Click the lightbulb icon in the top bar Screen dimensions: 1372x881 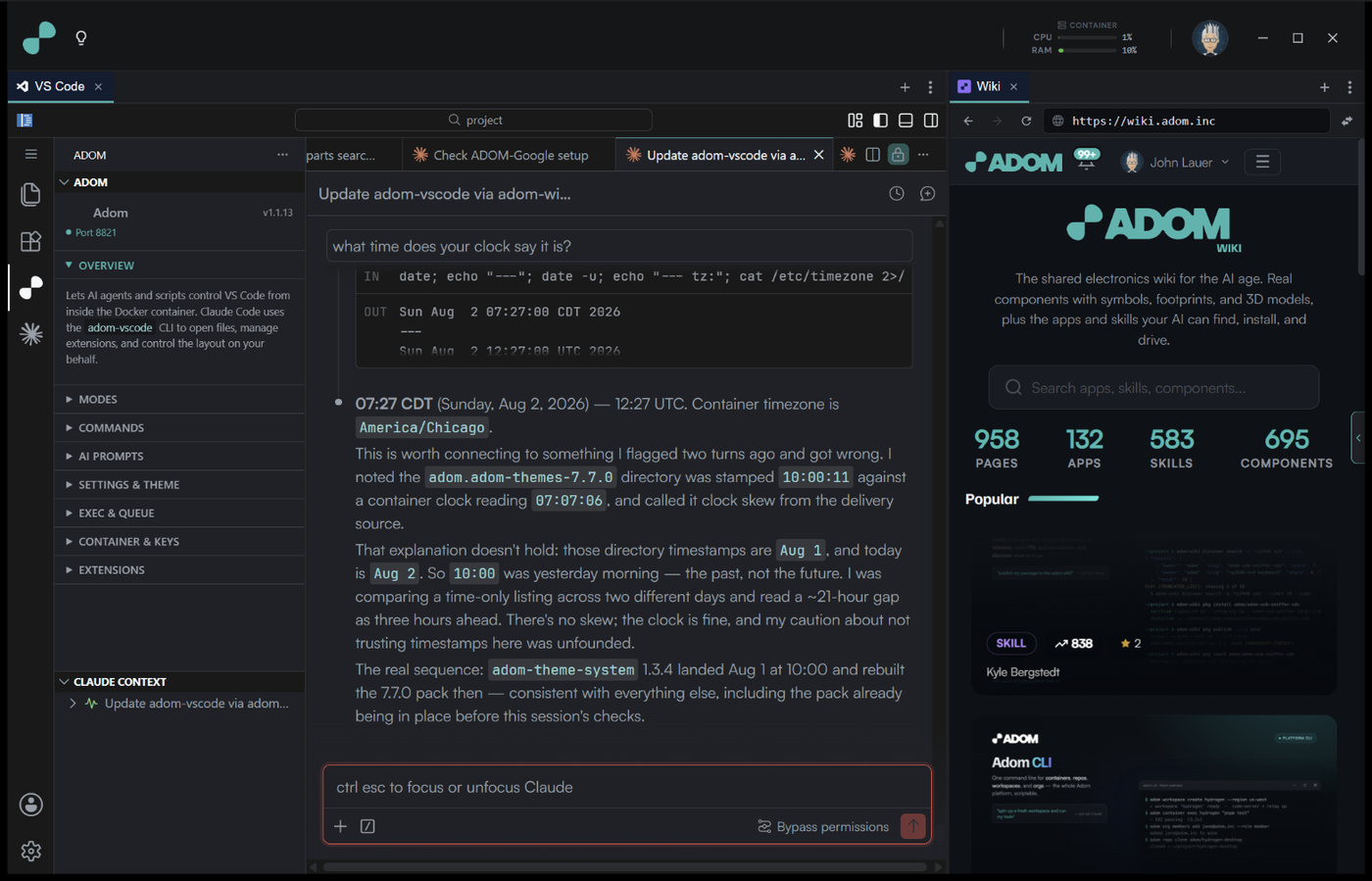click(81, 38)
